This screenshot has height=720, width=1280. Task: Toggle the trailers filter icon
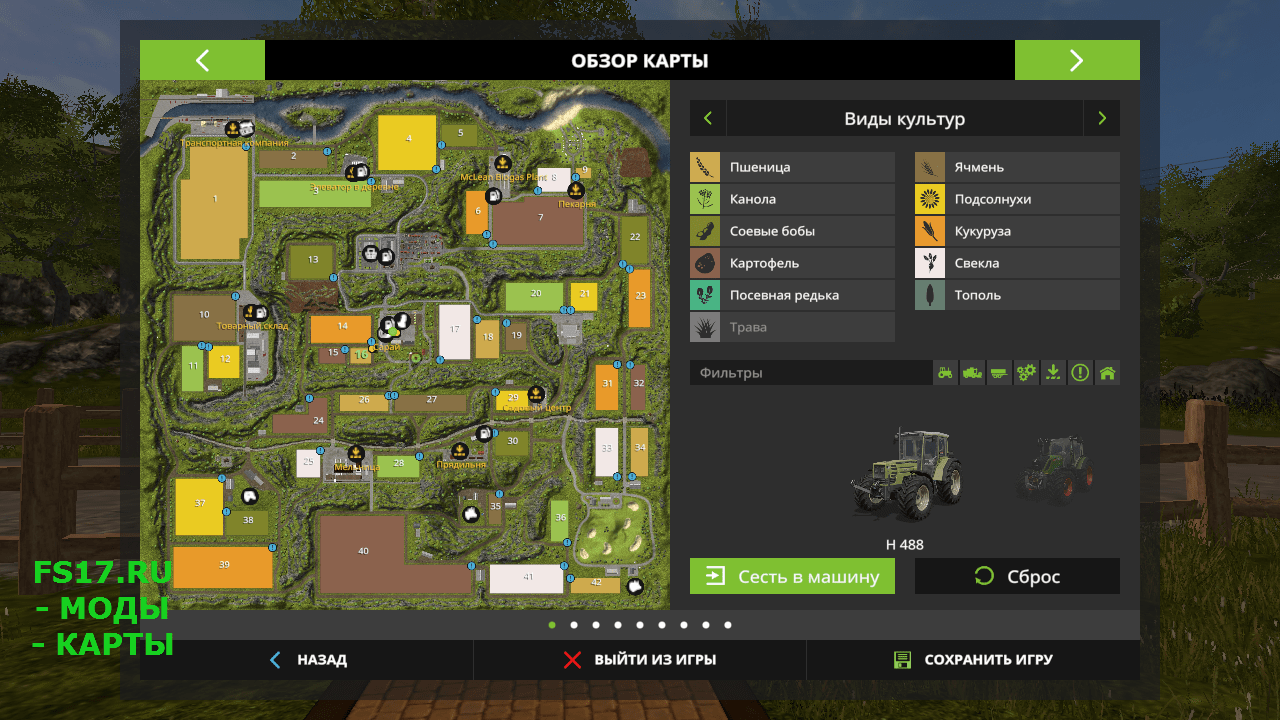coord(999,373)
